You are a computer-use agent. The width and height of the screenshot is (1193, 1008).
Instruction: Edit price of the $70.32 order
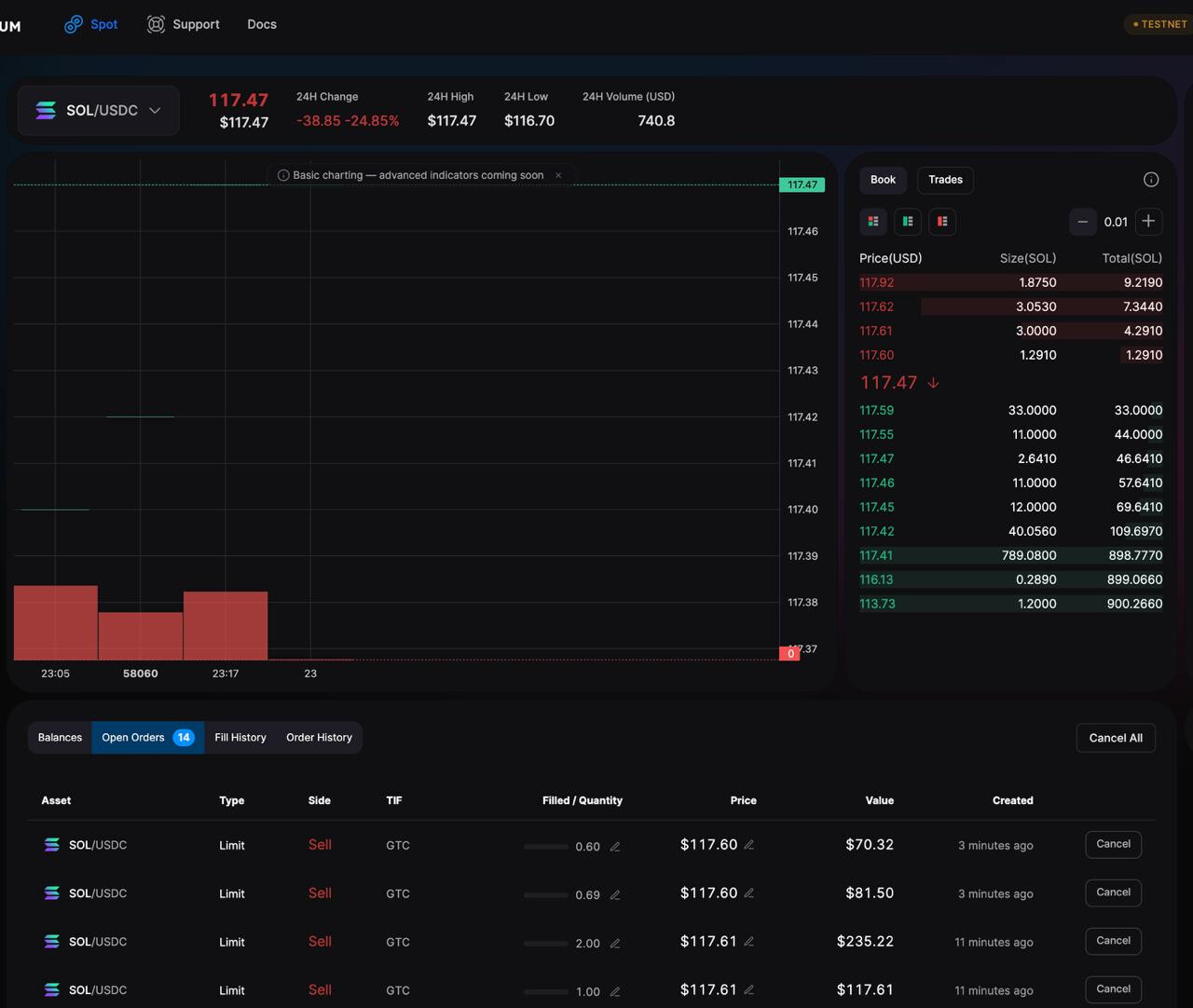pyautogui.click(x=749, y=845)
